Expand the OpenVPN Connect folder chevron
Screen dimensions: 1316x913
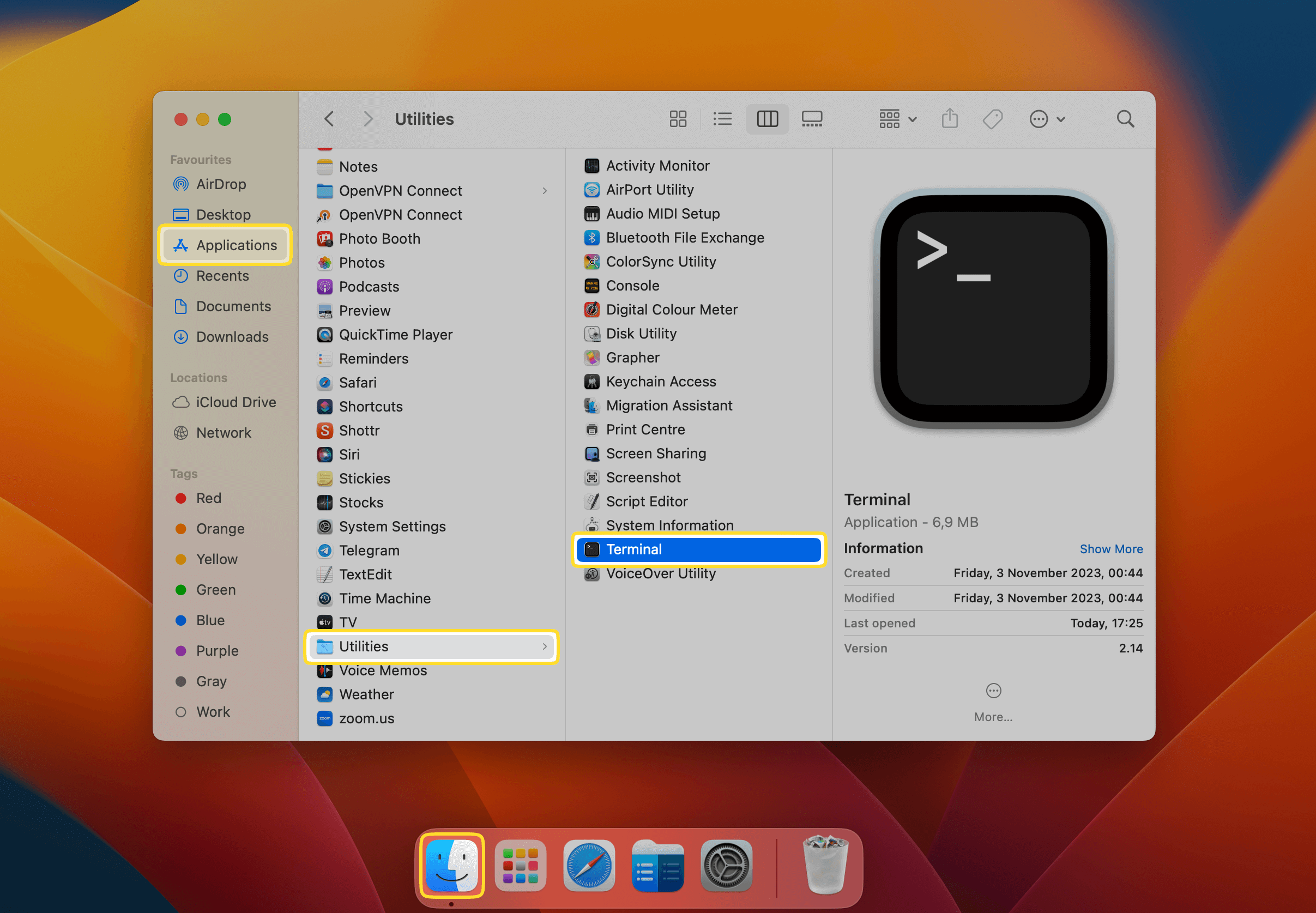(544, 190)
